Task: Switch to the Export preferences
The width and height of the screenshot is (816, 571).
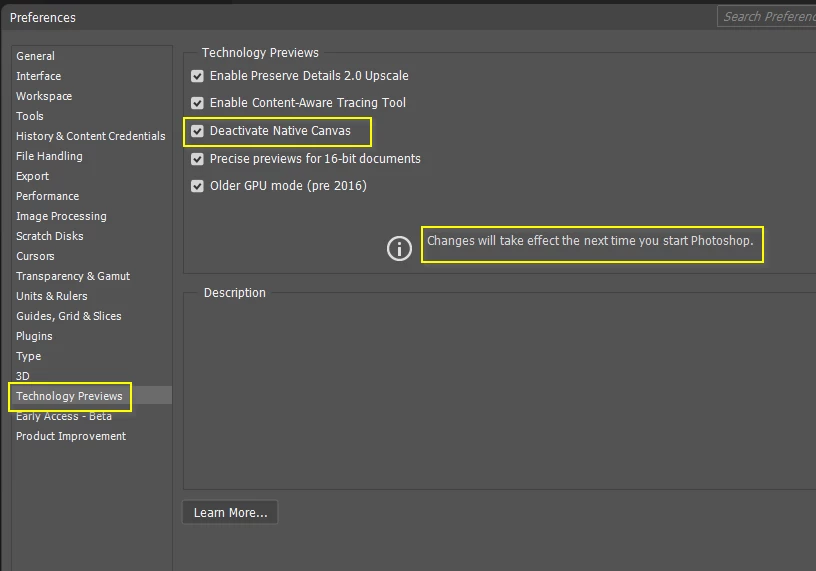Action: click(32, 176)
